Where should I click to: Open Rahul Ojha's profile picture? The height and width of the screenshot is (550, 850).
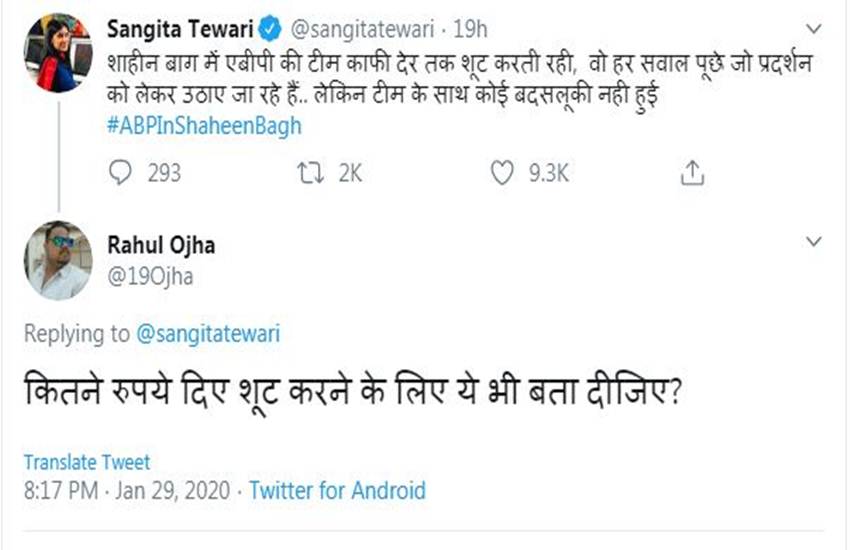point(59,259)
